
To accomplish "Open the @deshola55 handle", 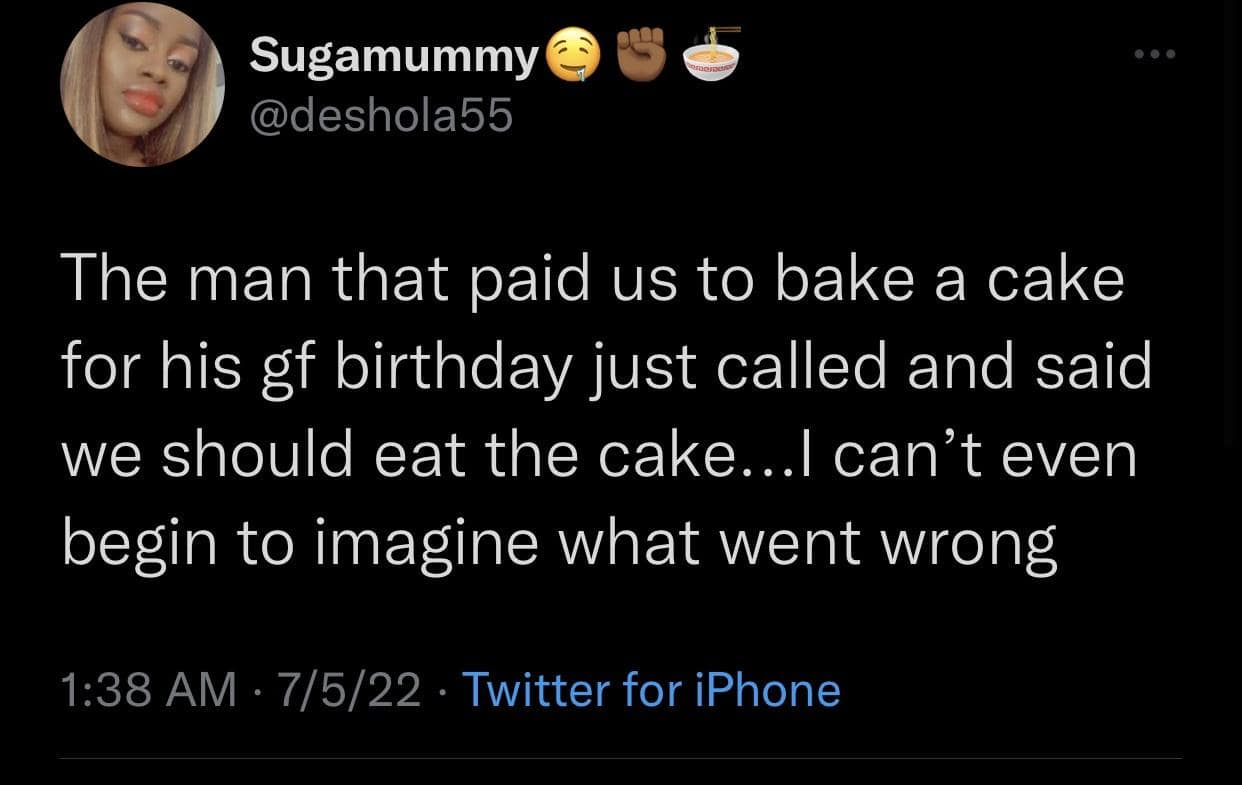I will (381, 117).
